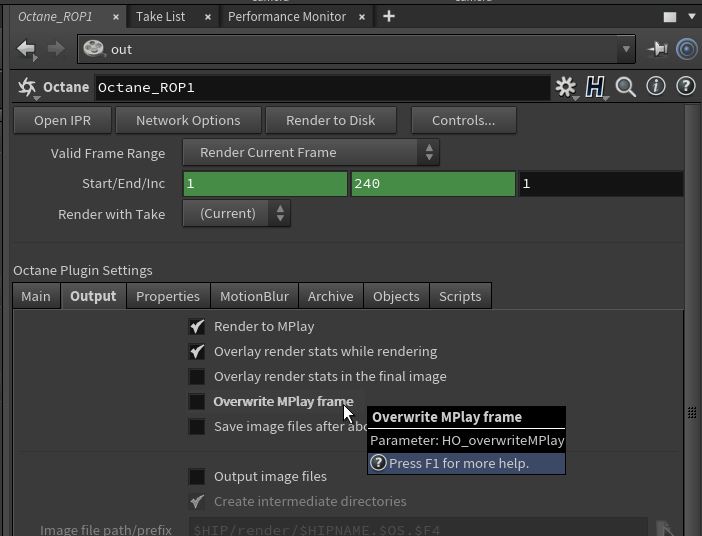Open the MotionBlur settings tab
The image size is (702, 536).
point(254,296)
